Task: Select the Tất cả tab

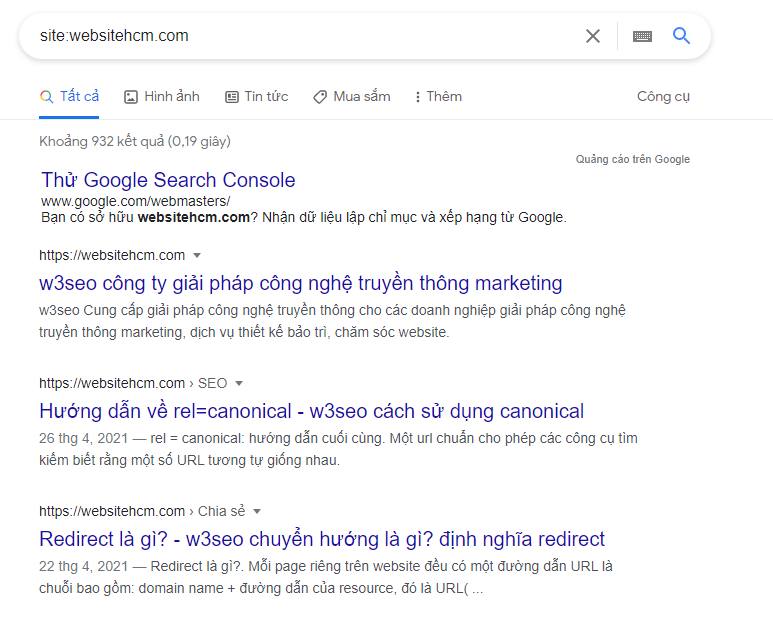Action: 70,97
